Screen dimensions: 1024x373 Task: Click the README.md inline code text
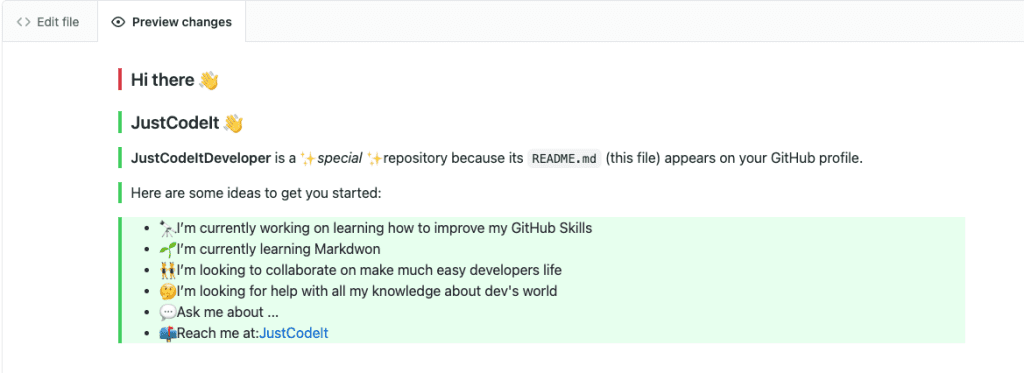pos(564,159)
